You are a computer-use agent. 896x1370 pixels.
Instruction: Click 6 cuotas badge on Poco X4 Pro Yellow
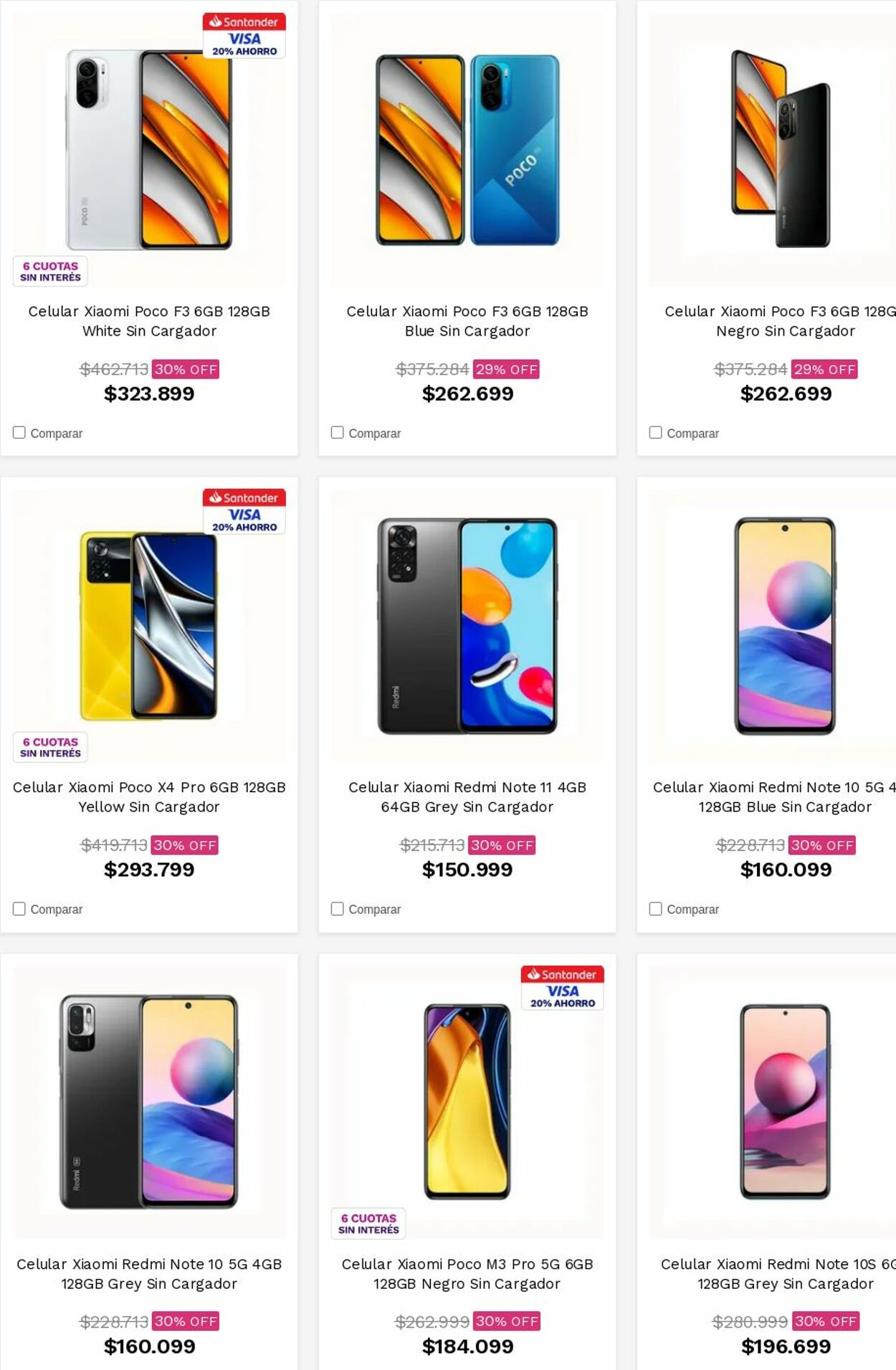50,748
